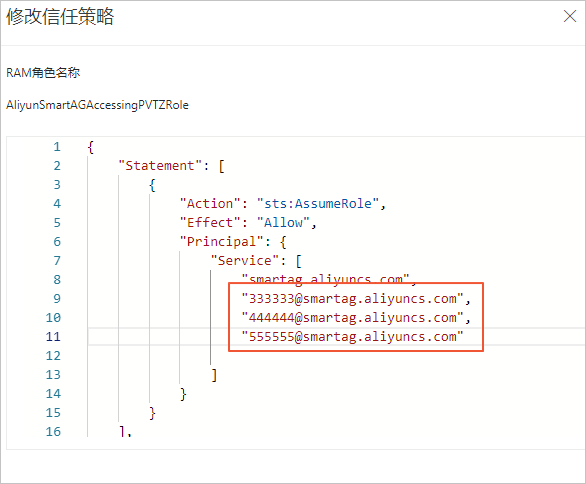The image size is (586, 484).
Task: Click line number 9 in the gutter
Action: pyautogui.click(x=57, y=299)
